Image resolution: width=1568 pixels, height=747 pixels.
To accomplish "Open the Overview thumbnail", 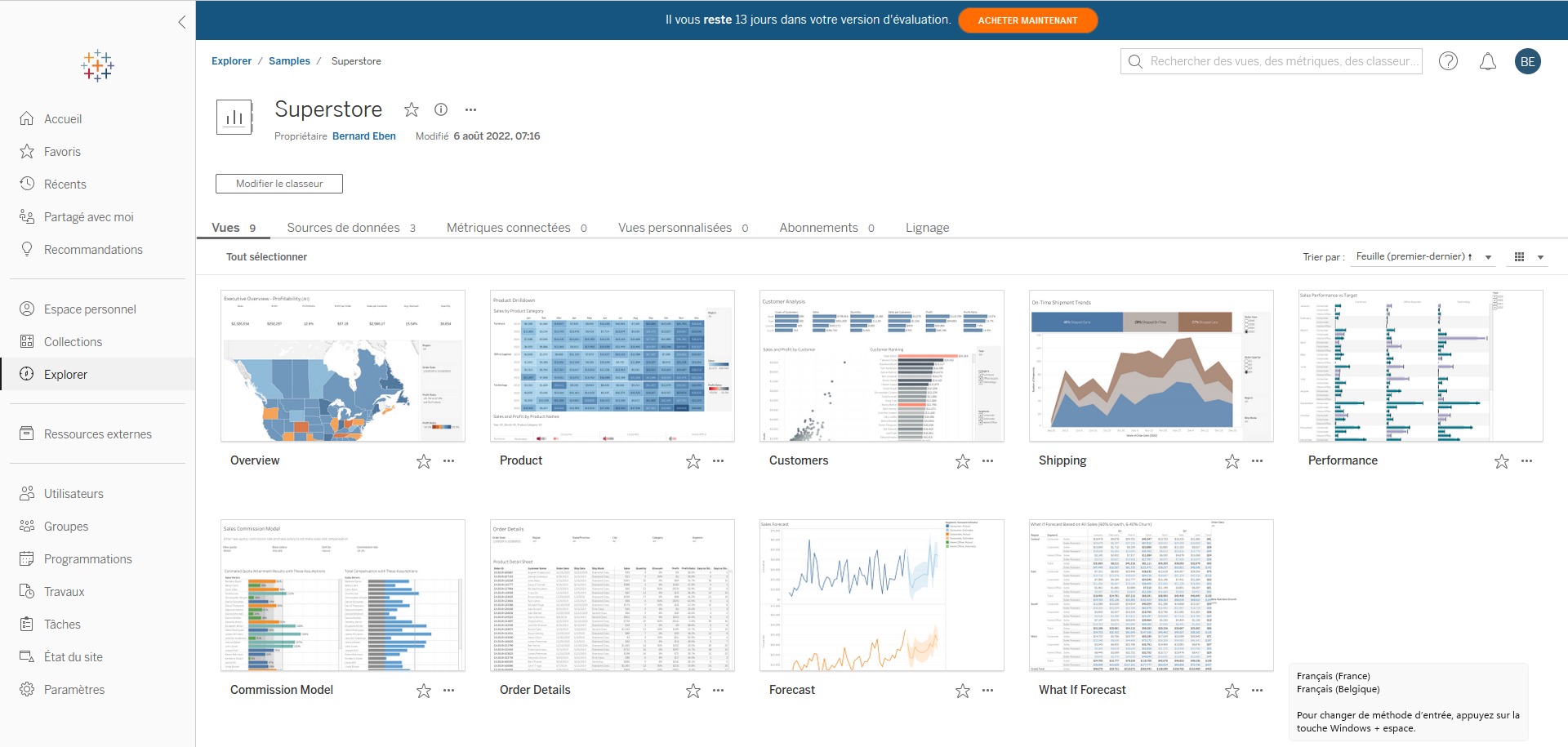I will pos(343,366).
